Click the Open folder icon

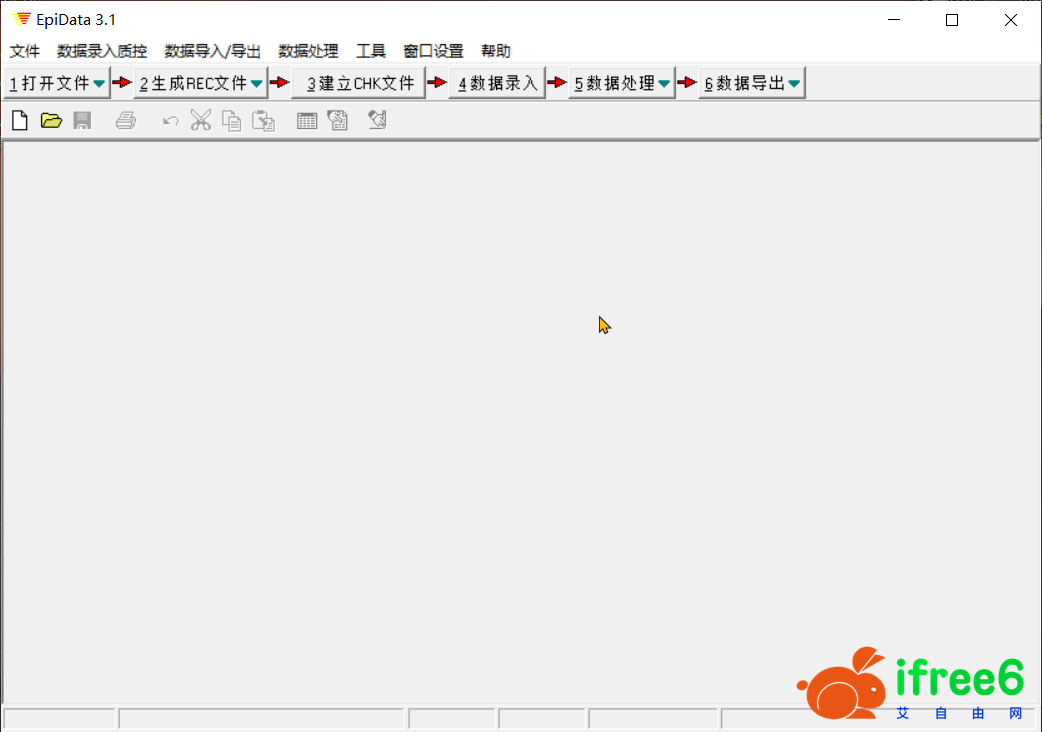[51, 121]
